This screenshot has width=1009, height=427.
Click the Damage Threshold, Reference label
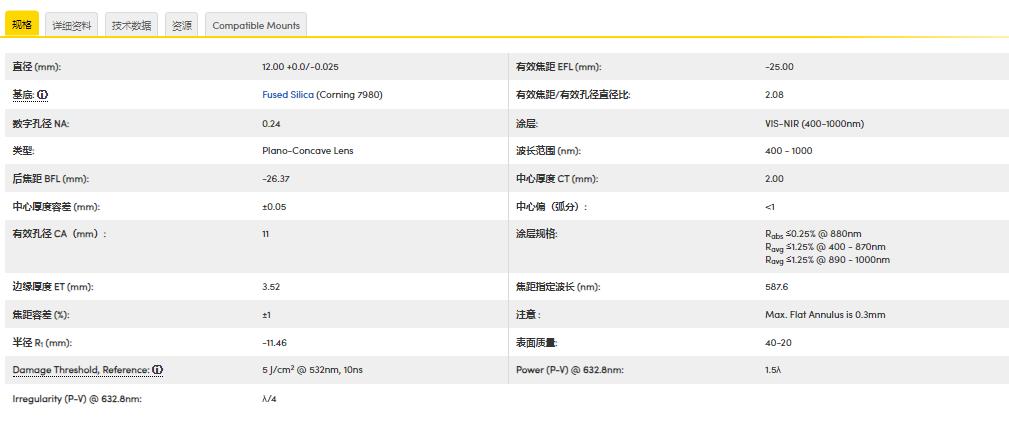tap(80, 370)
